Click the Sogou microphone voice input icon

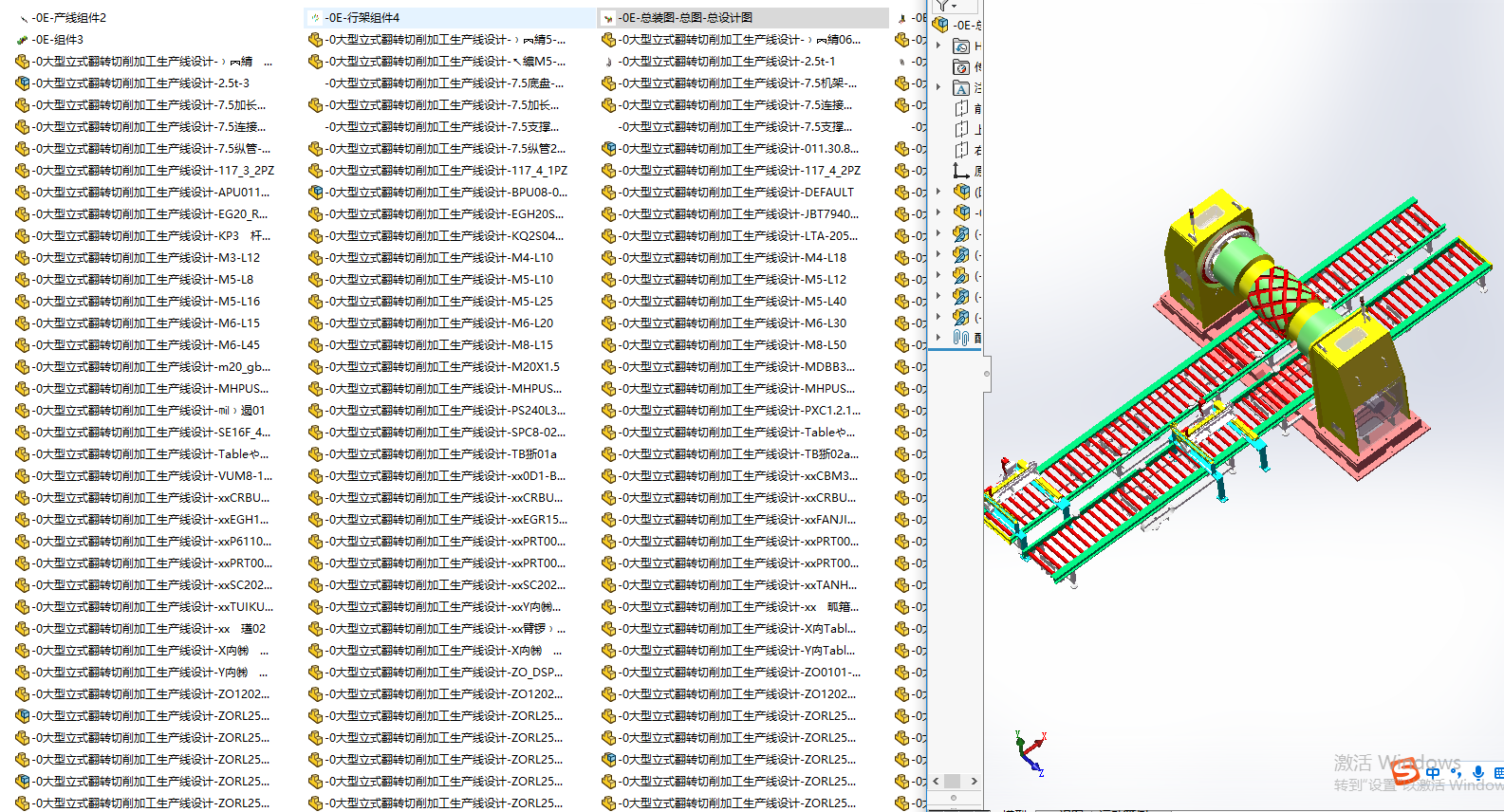[1477, 773]
